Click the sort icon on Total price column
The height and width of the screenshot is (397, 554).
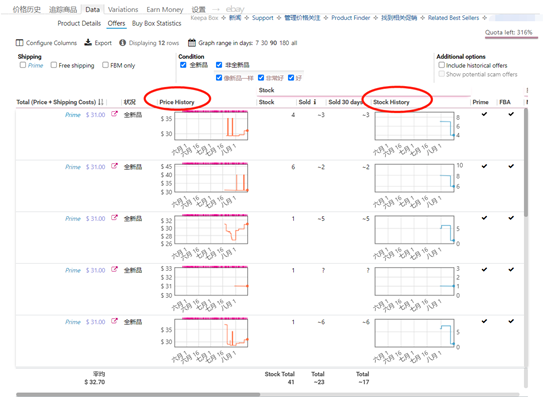pyautogui.click(x=101, y=102)
